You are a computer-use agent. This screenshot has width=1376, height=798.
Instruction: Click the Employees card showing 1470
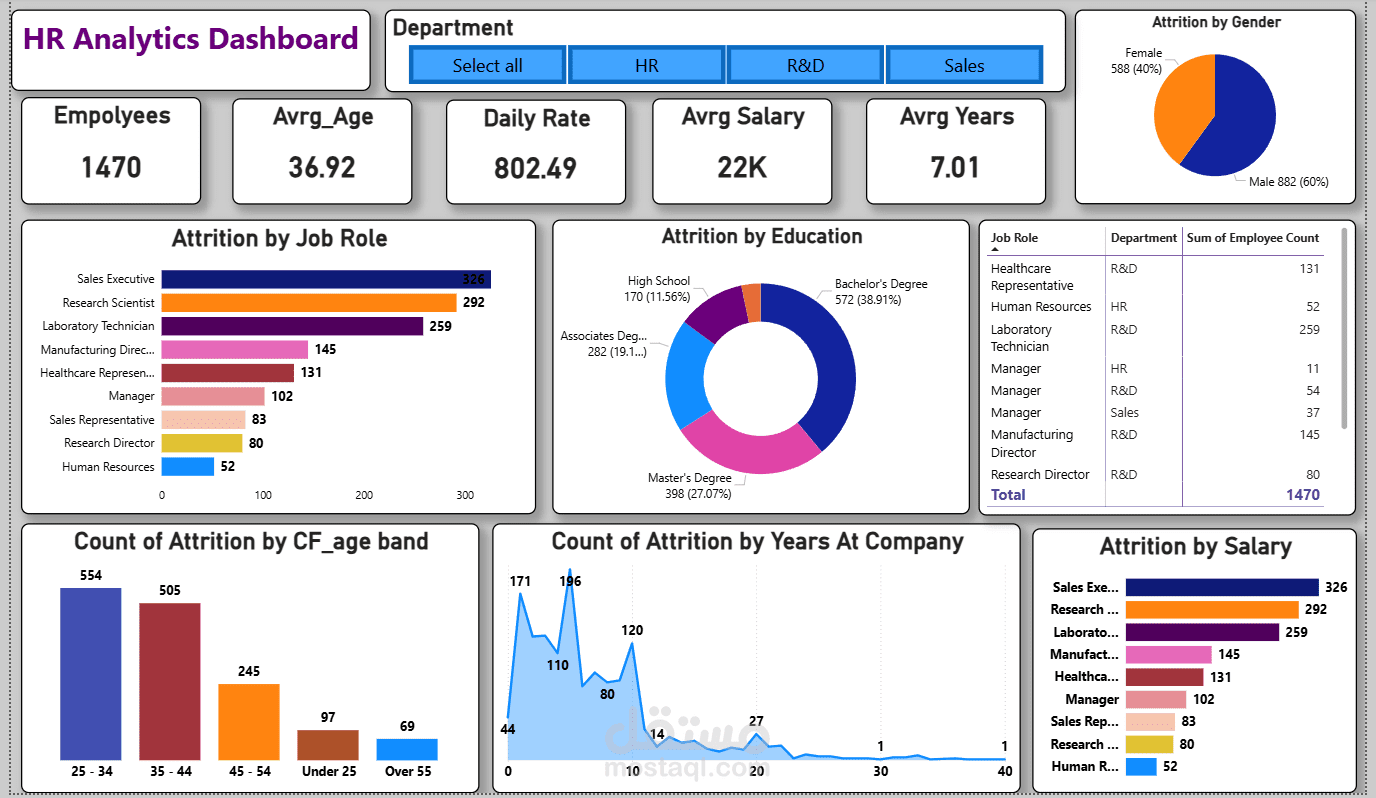coord(110,150)
